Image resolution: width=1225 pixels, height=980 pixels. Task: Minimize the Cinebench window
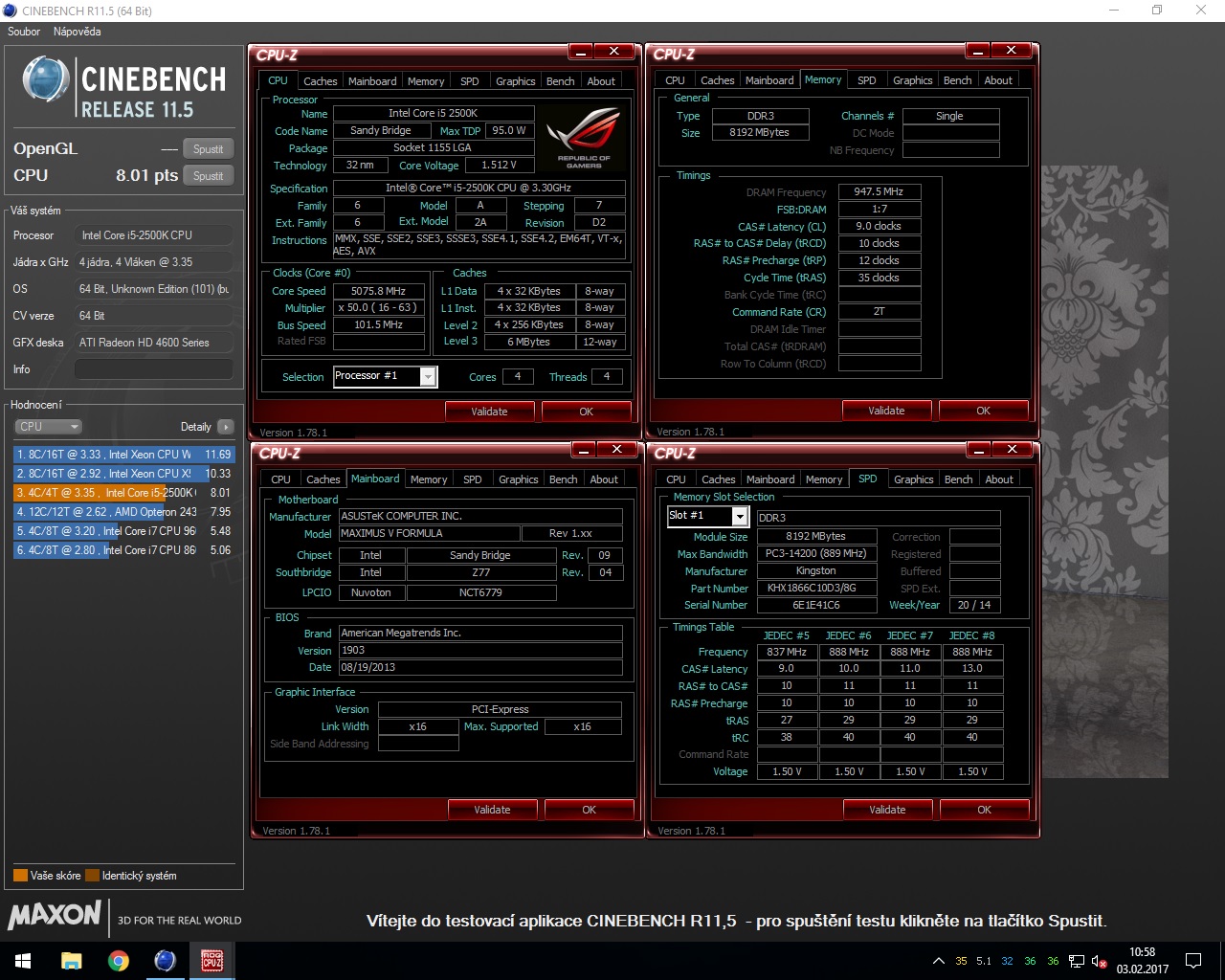1113,11
